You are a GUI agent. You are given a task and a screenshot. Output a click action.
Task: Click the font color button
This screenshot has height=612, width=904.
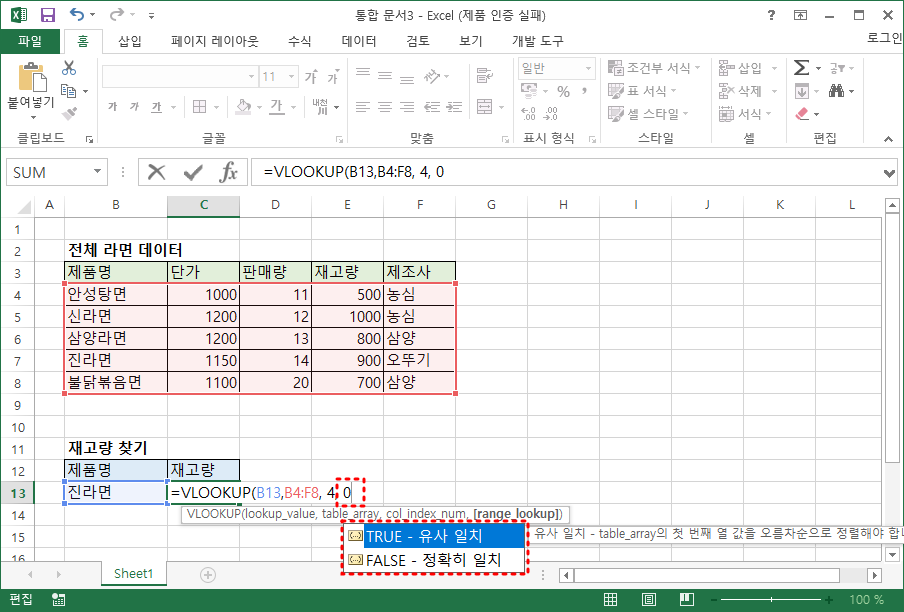[277, 107]
